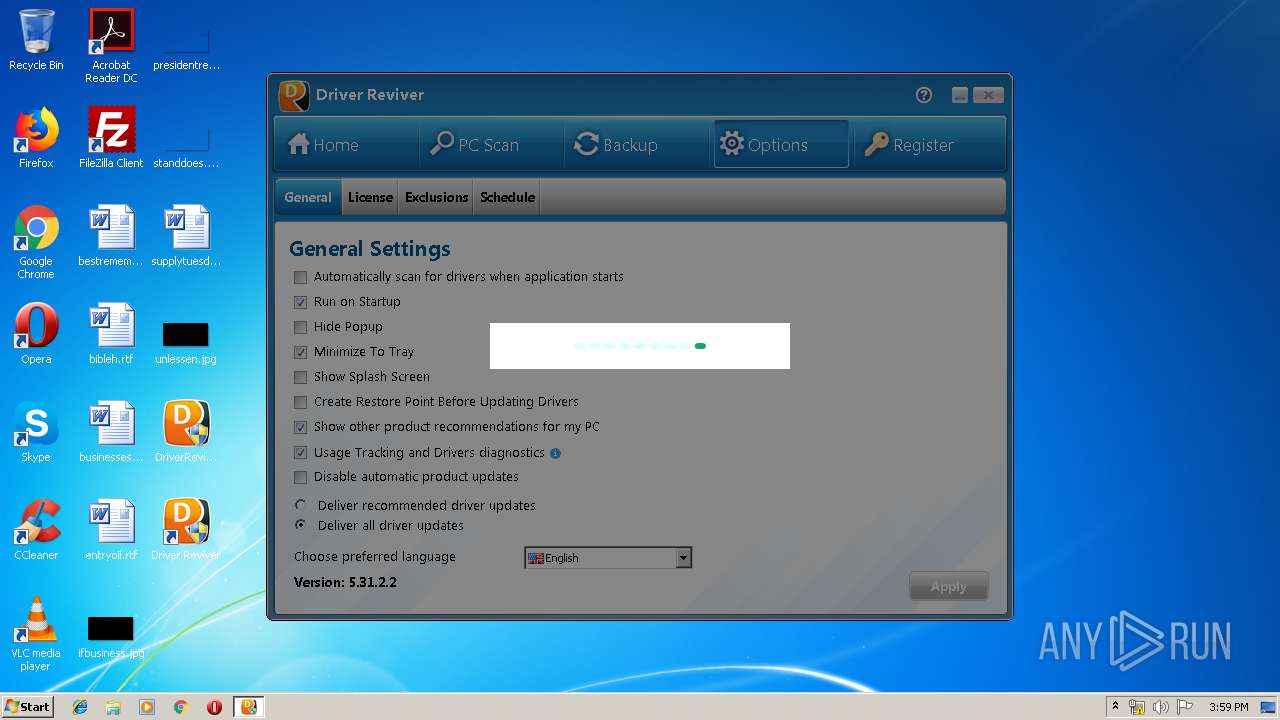Check Disable automatic product updates
The height and width of the screenshot is (720, 1280).
coord(300,477)
